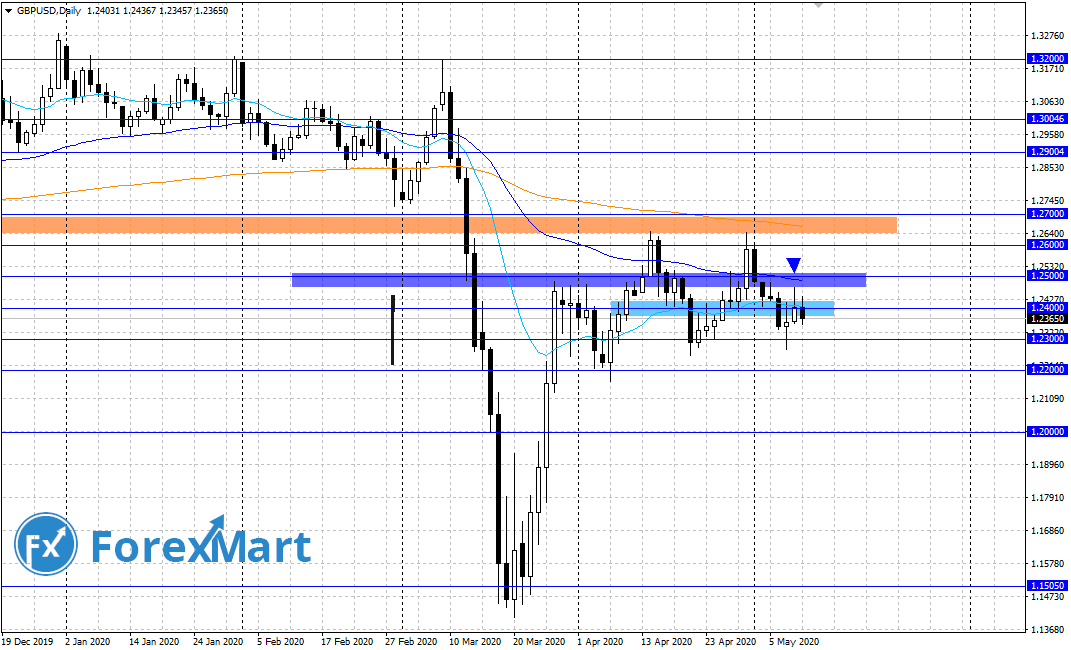Click the 1.20000 price level label
Image resolution: width=1071 pixels, height=650 pixels.
pyautogui.click(x=1045, y=432)
